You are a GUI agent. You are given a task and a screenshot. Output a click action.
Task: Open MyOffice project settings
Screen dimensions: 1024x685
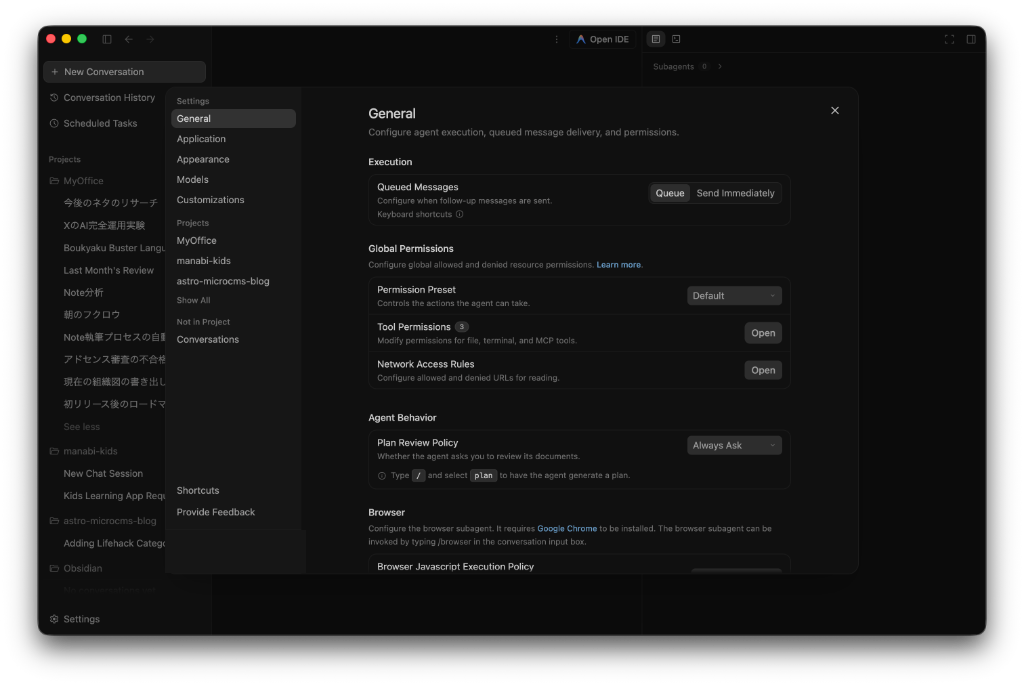[x=197, y=240]
